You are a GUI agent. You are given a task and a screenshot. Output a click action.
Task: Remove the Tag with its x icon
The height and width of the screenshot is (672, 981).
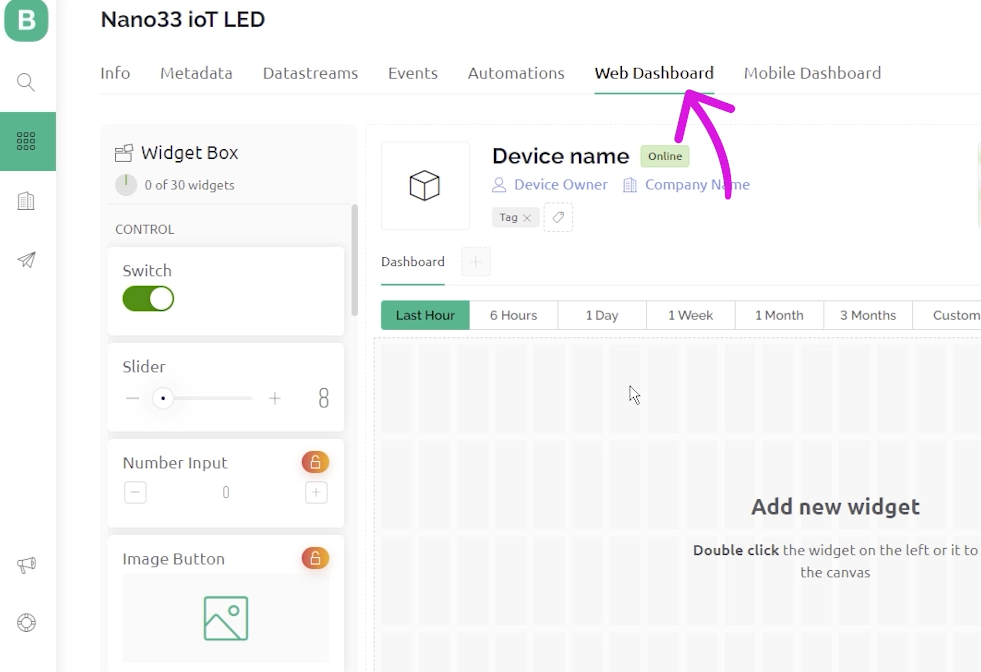[527, 218]
